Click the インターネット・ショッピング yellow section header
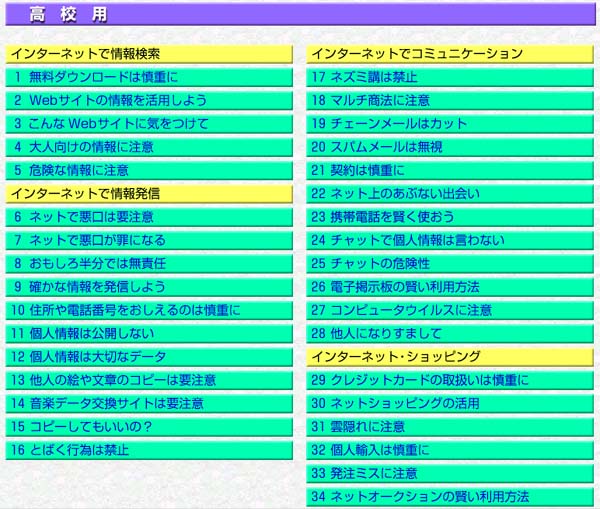Screen dimensions: 600x509 coord(396,357)
